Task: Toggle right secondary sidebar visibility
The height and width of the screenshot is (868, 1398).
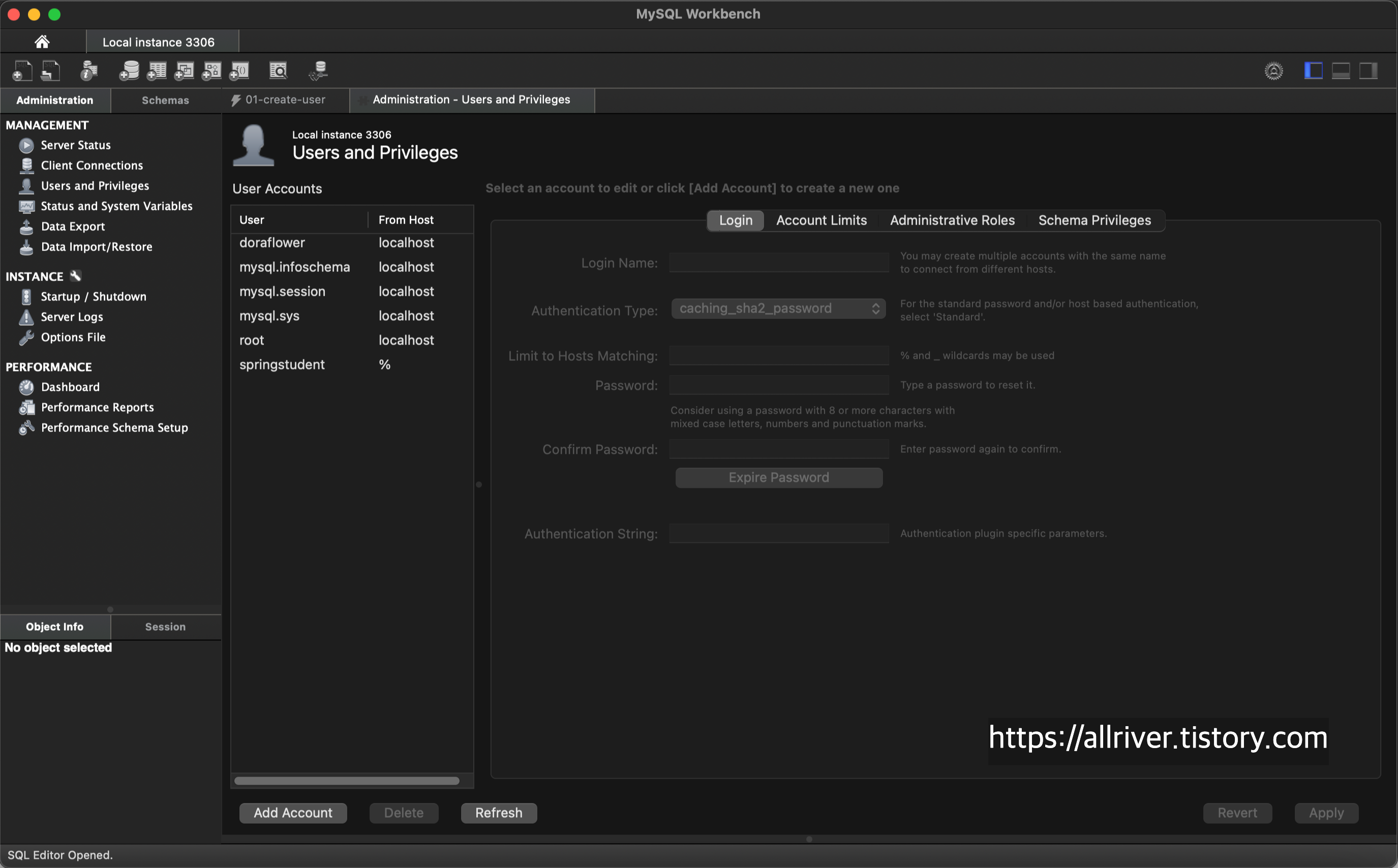Action: pyautogui.click(x=1368, y=71)
